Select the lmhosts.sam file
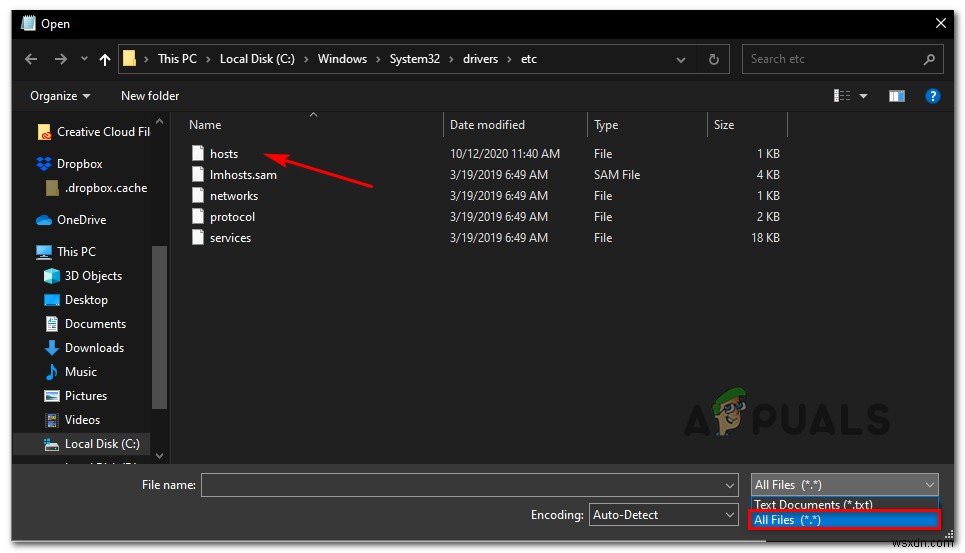Viewport: 965px width, 553px height. tap(243, 175)
